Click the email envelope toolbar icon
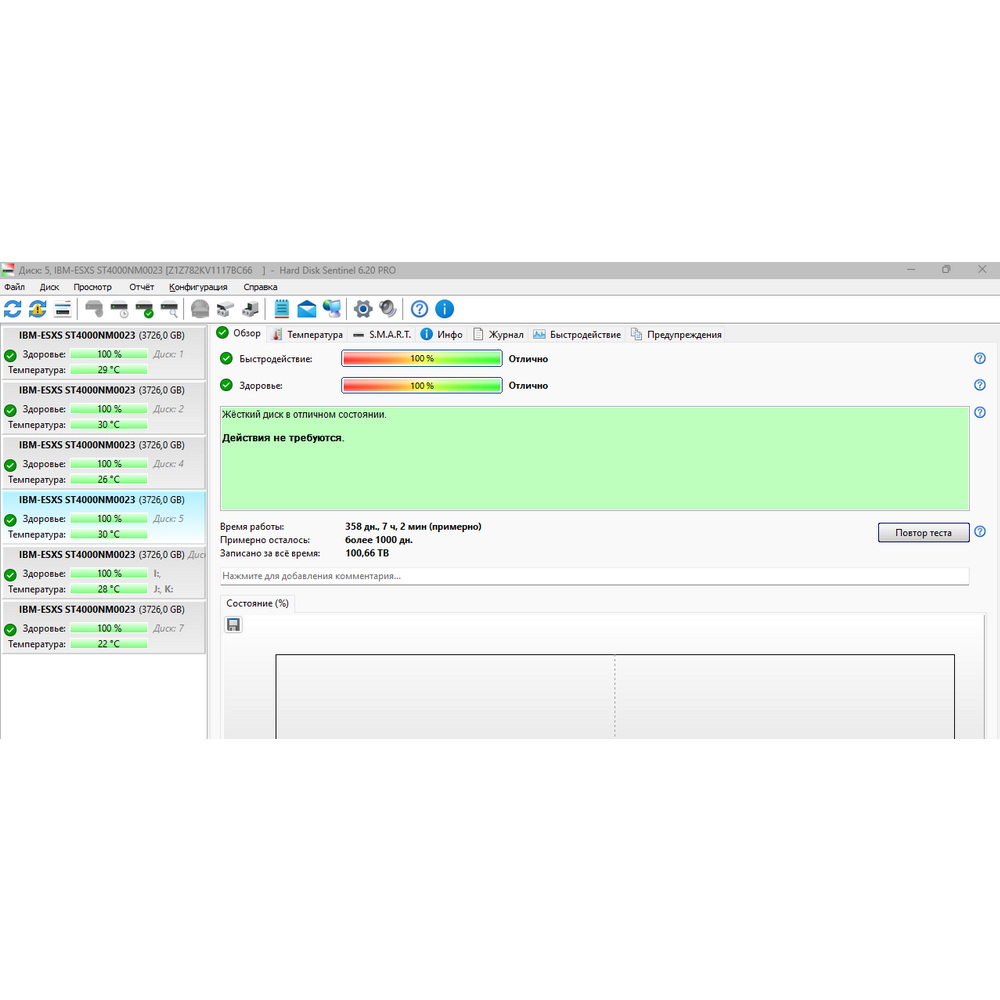Screen dimensions: 1000x1000 pos(307,309)
